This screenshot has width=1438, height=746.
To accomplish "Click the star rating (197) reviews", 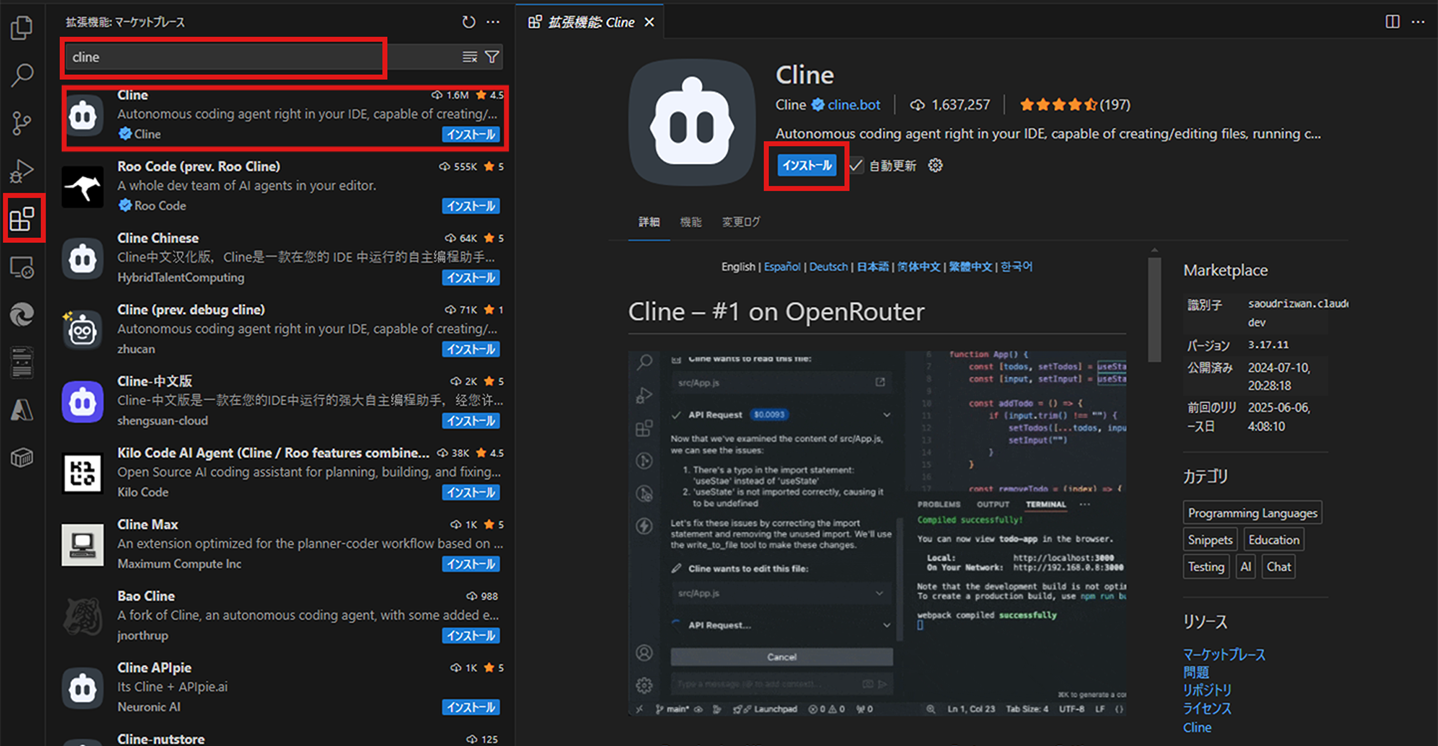I will coord(1075,104).
